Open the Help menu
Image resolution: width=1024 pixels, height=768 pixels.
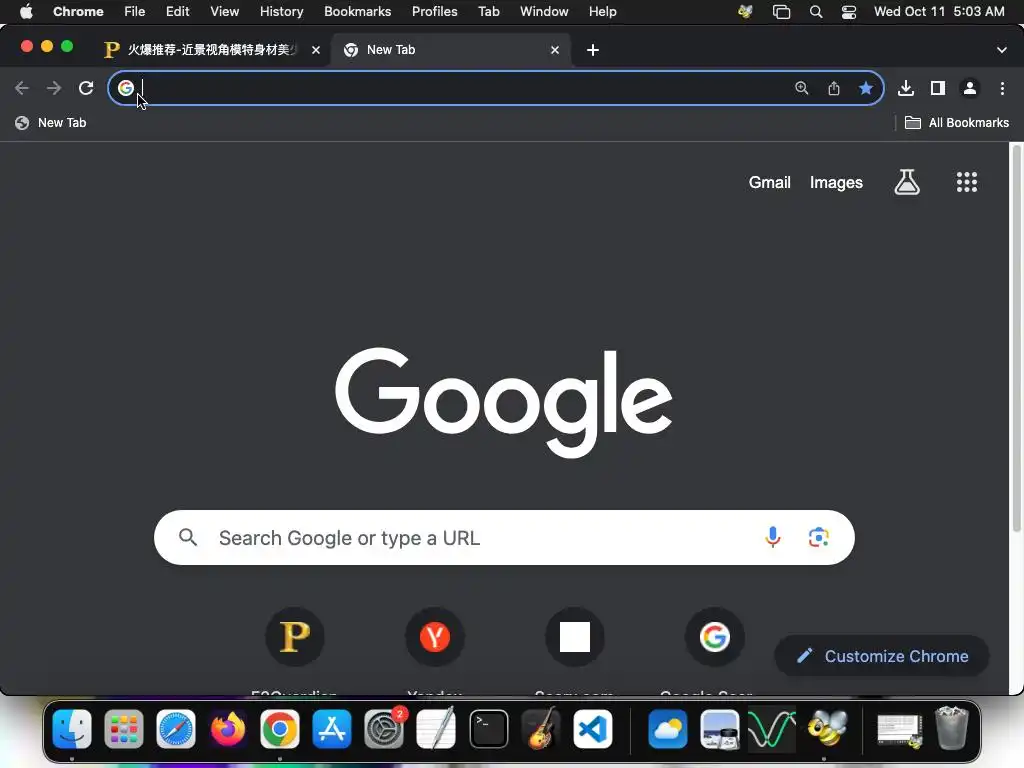point(602,12)
